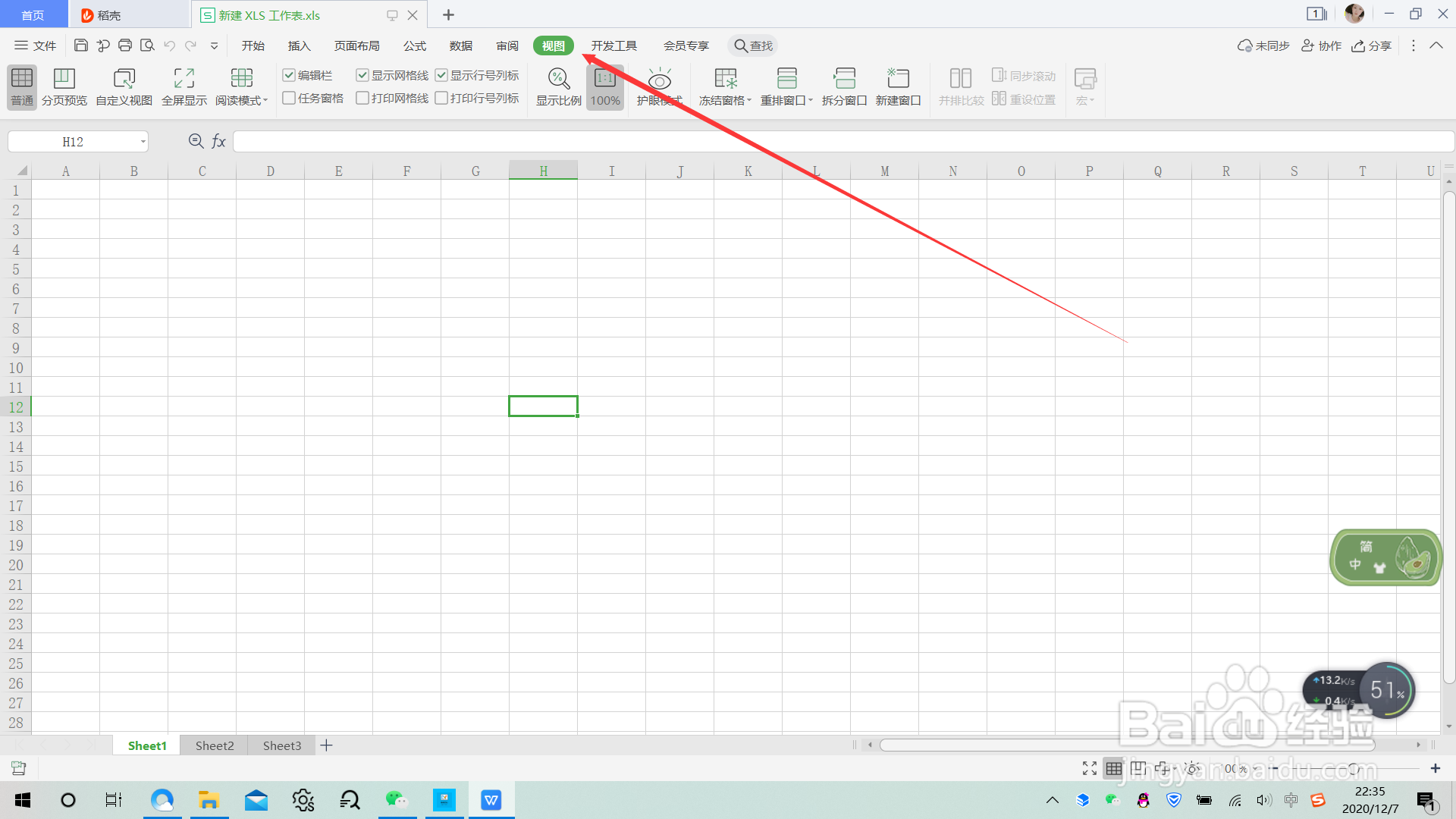Switch to the Formulas (公式) tab
This screenshot has height=819, width=1456.
415,45
